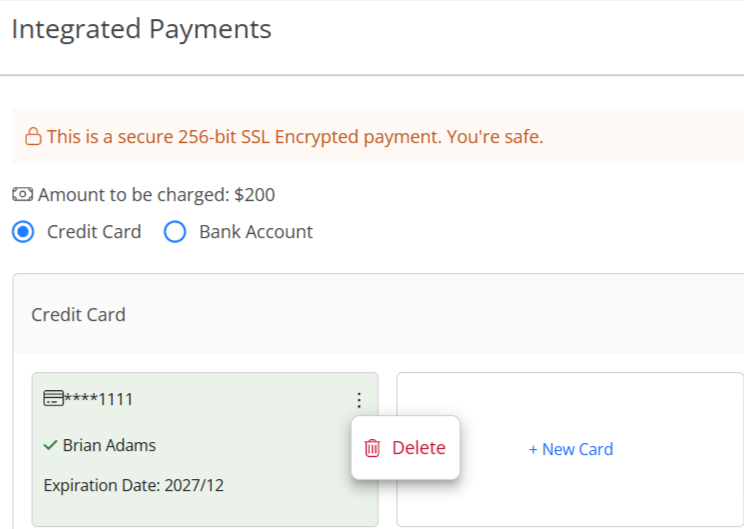Viewport: 744px width, 529px height.
Task: Click the Integrated Payments heading
Action: [141, 29]
